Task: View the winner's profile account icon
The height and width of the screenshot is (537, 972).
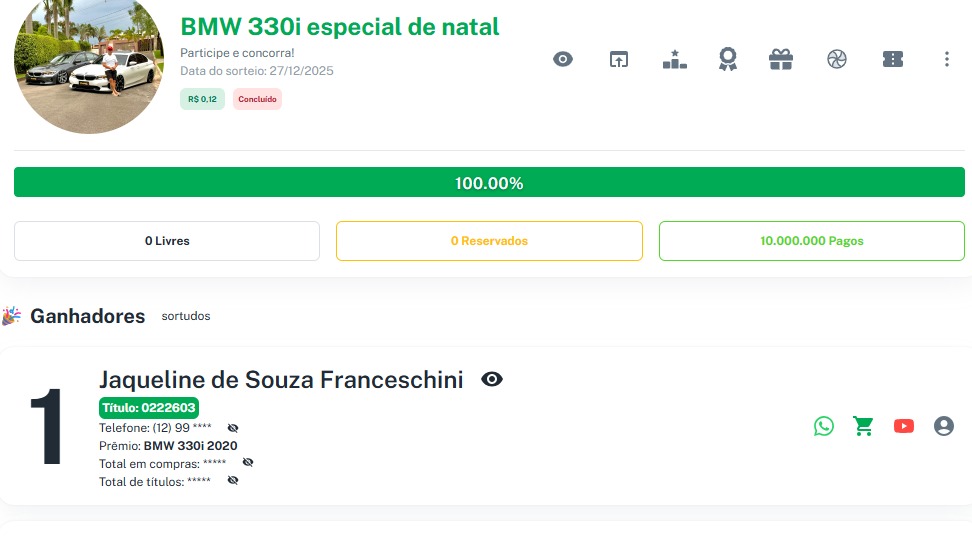Action: pyautogui.click(x=944, y=426)
